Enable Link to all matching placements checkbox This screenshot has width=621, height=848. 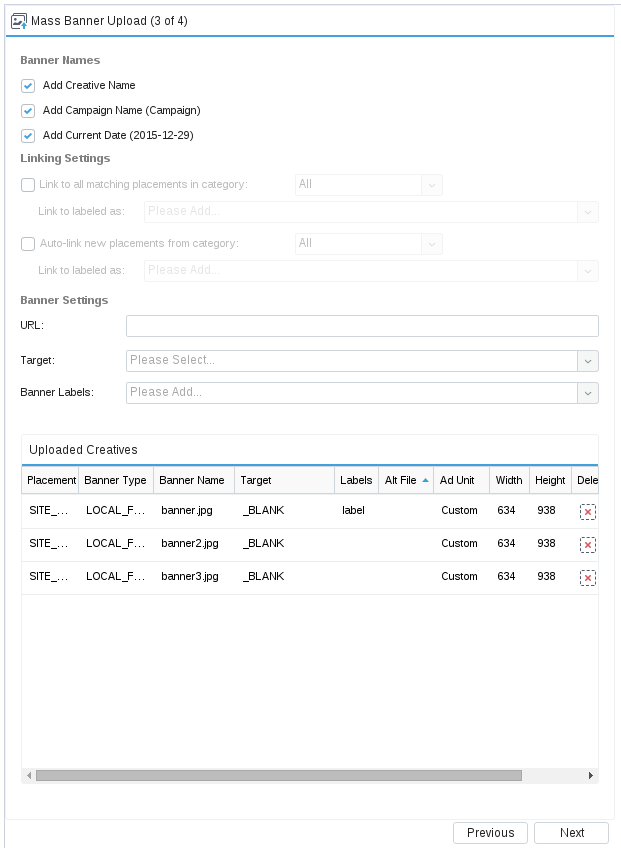point(28,185)
